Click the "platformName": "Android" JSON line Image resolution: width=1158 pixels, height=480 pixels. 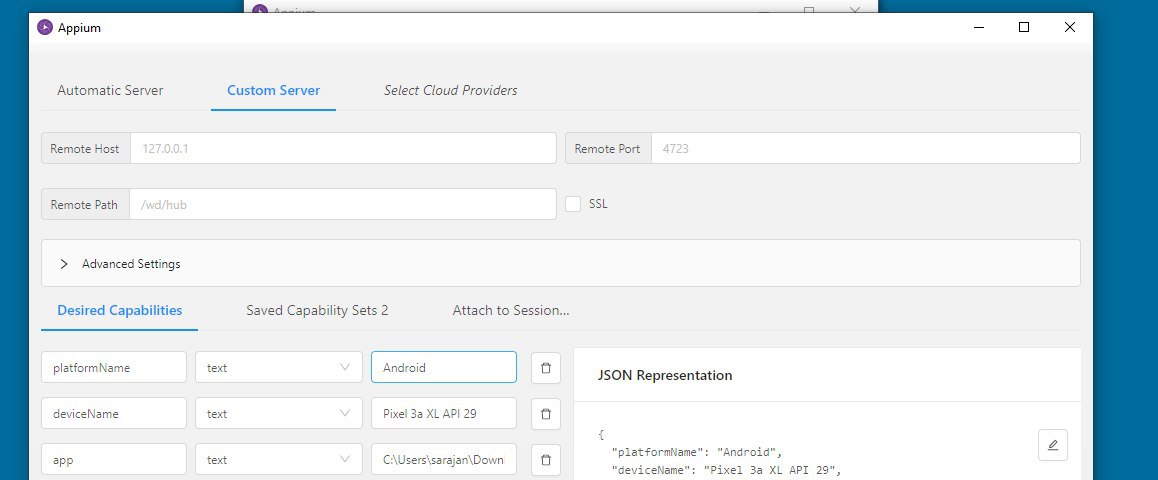click(696, 452)
